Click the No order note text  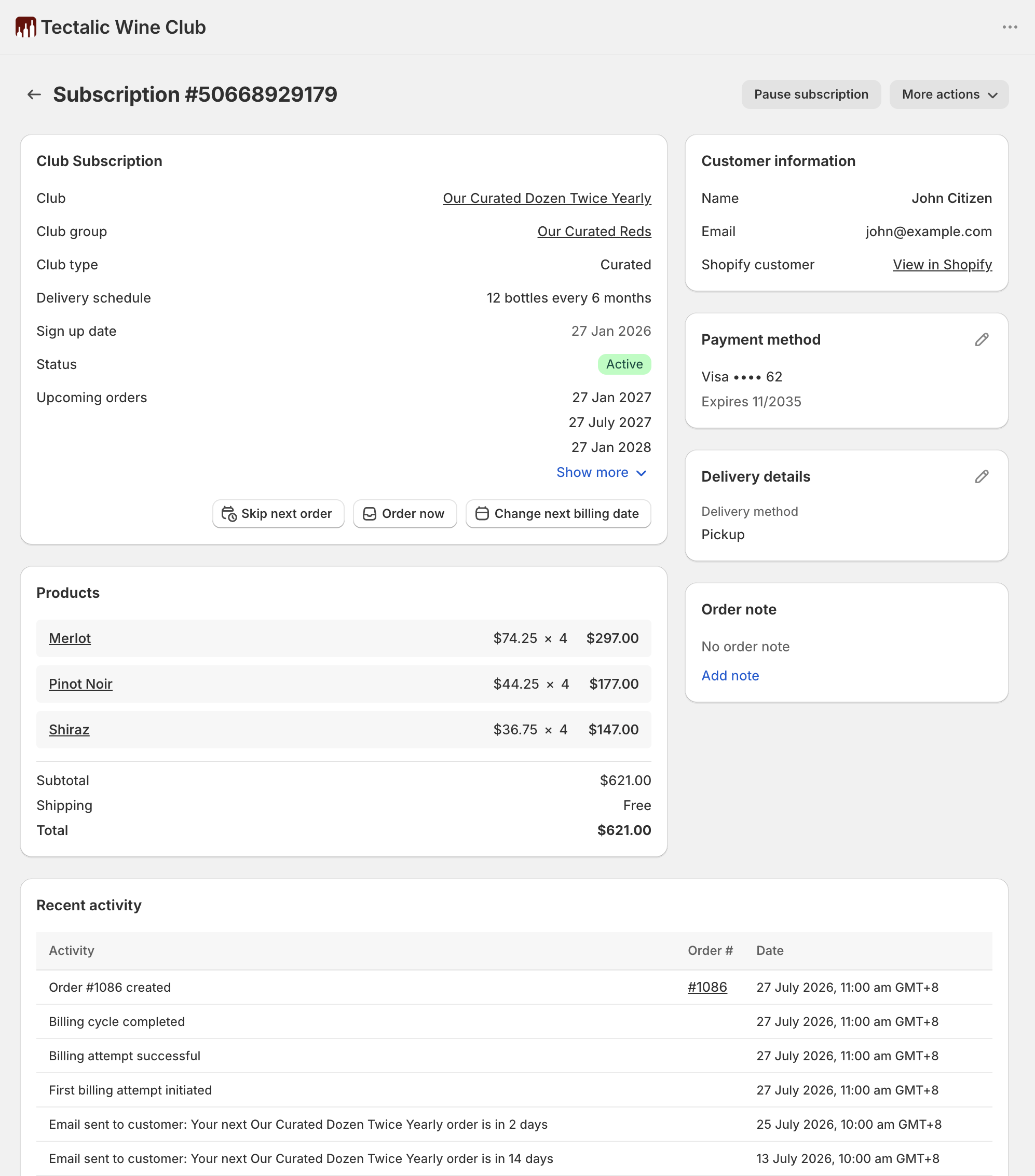point(745,647)
